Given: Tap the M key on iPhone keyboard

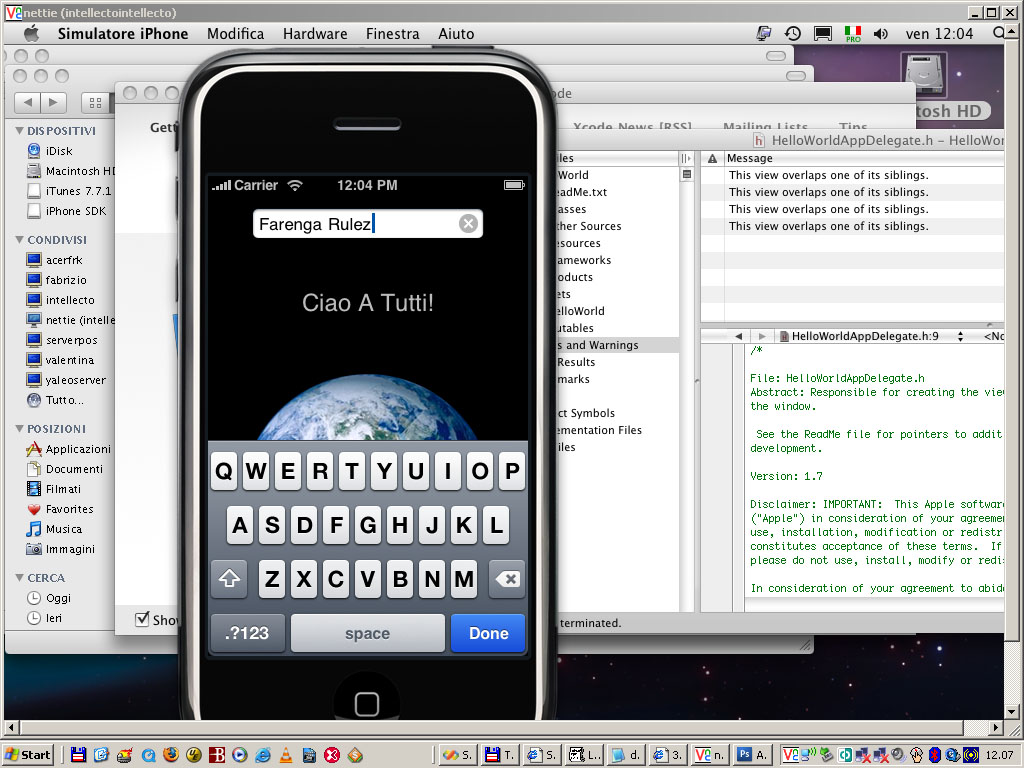Looking at the screenshot, I should [464, 579].
